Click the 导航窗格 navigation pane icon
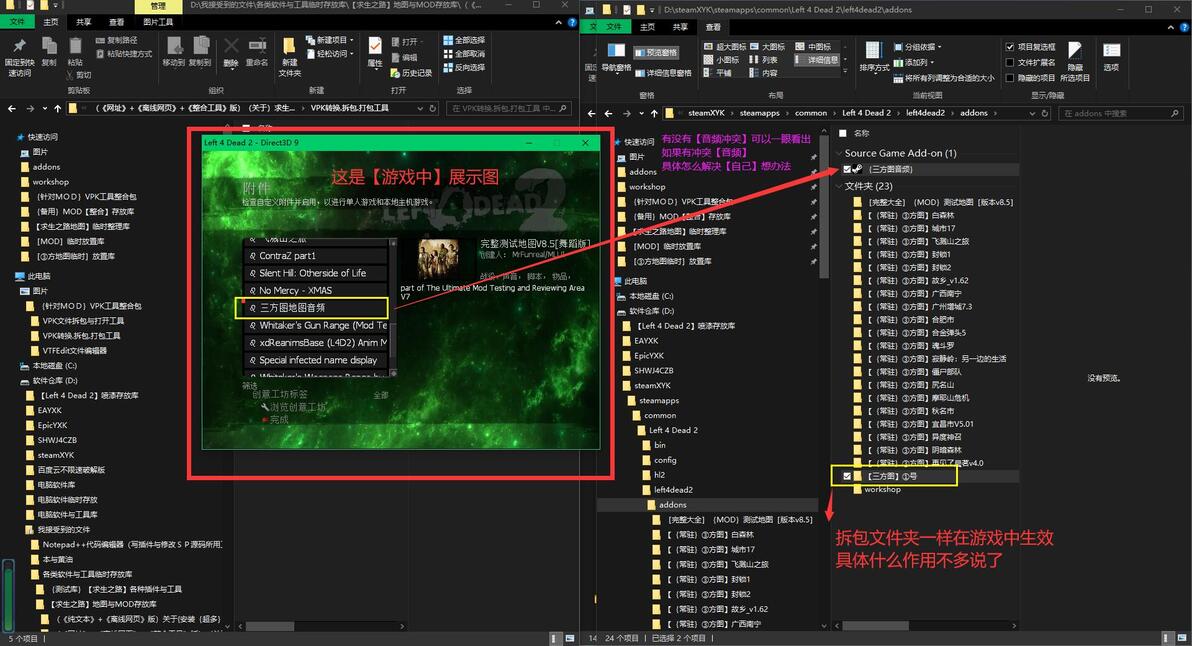This screenshot has width=1192, height=646. (616, 51)
